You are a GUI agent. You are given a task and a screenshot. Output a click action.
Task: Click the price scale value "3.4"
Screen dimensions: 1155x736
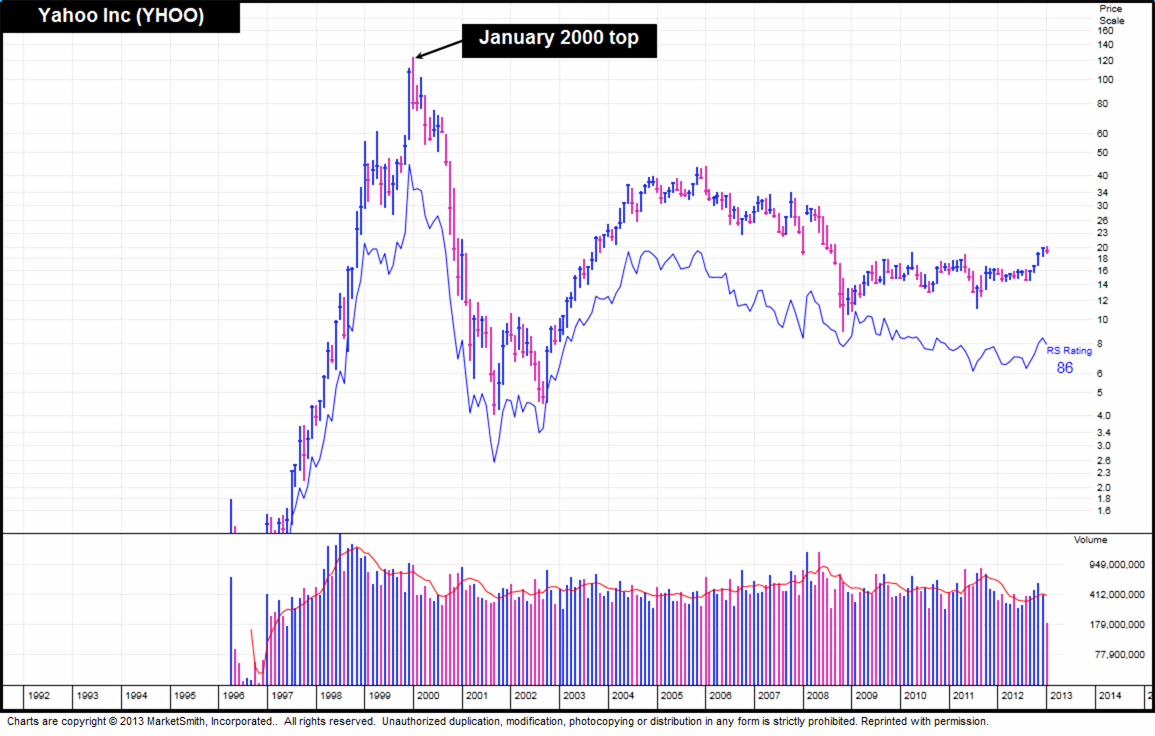tap(1104, 433)
